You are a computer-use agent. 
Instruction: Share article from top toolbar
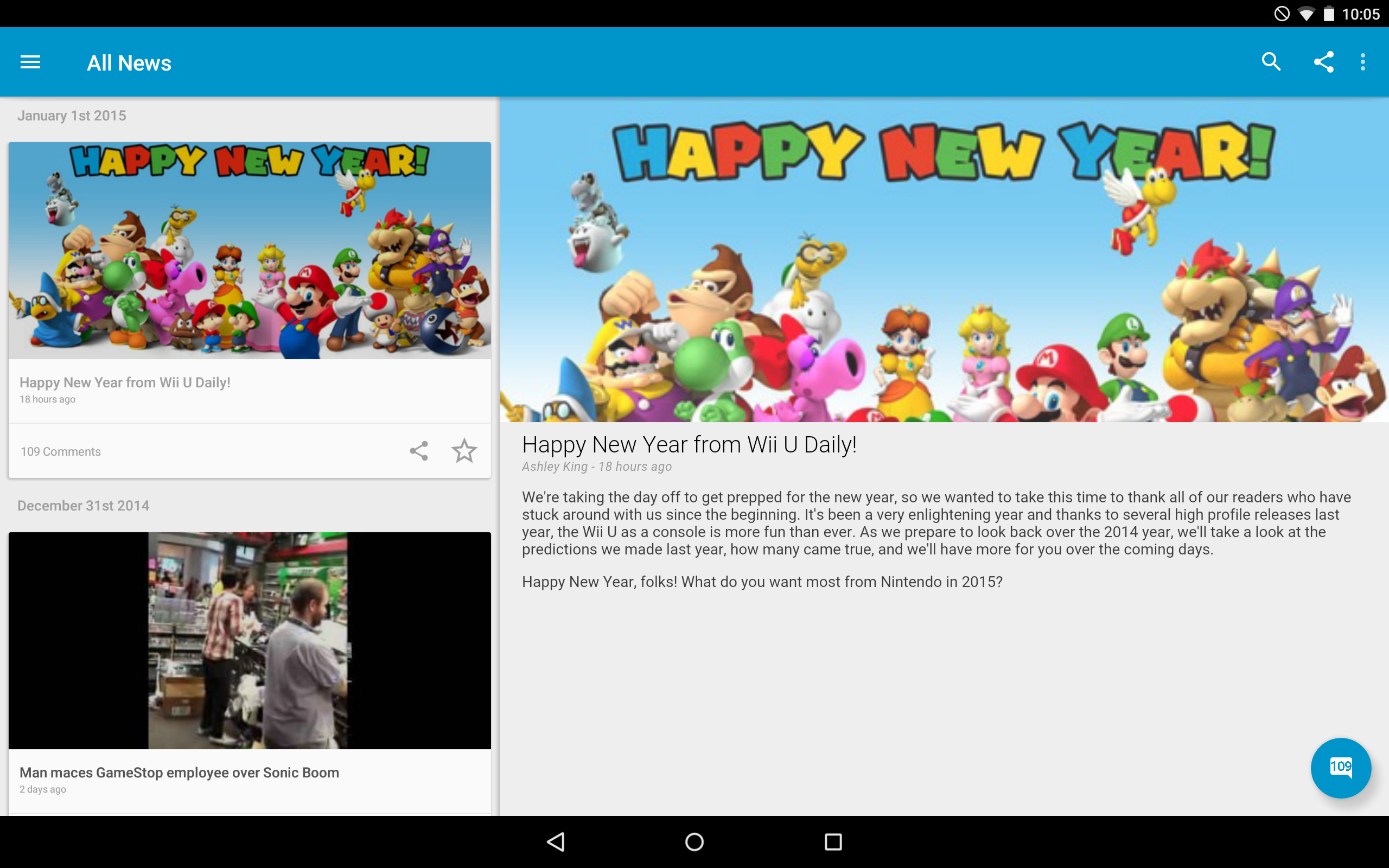pos(1323,62)
